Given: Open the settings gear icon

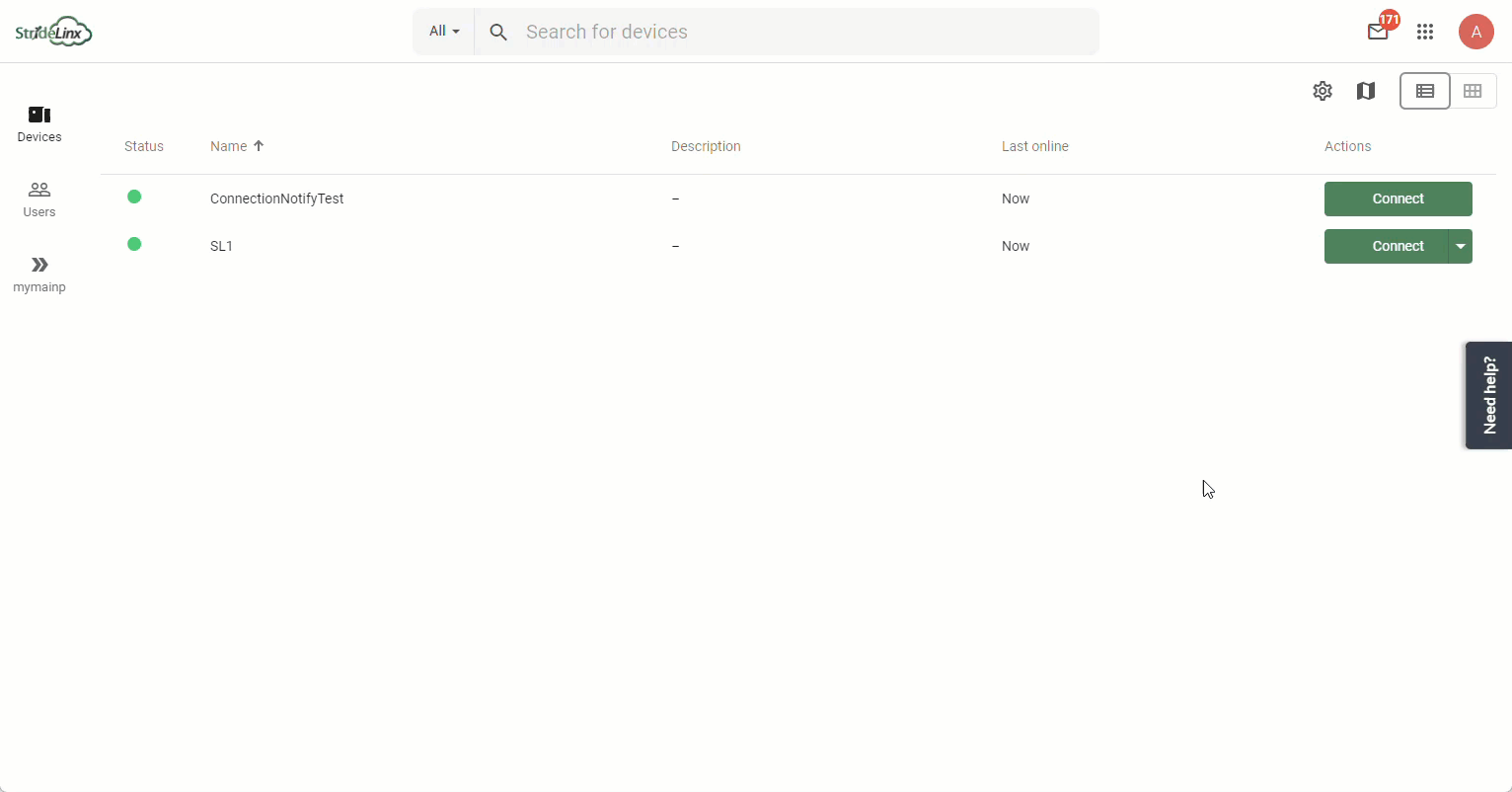Looking at the screenshot, I should tap(1323, 91).
